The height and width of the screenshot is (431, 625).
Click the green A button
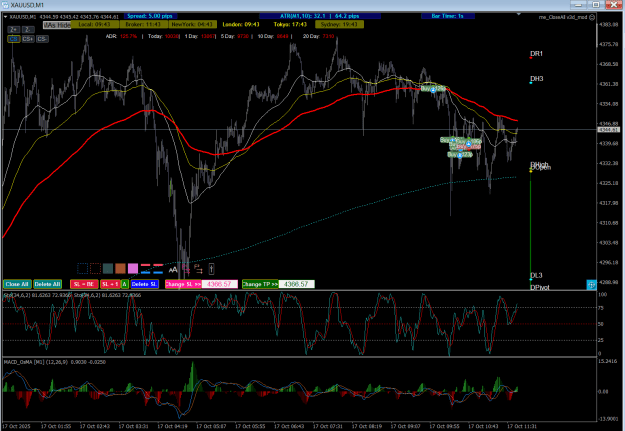tap(124, 284)
